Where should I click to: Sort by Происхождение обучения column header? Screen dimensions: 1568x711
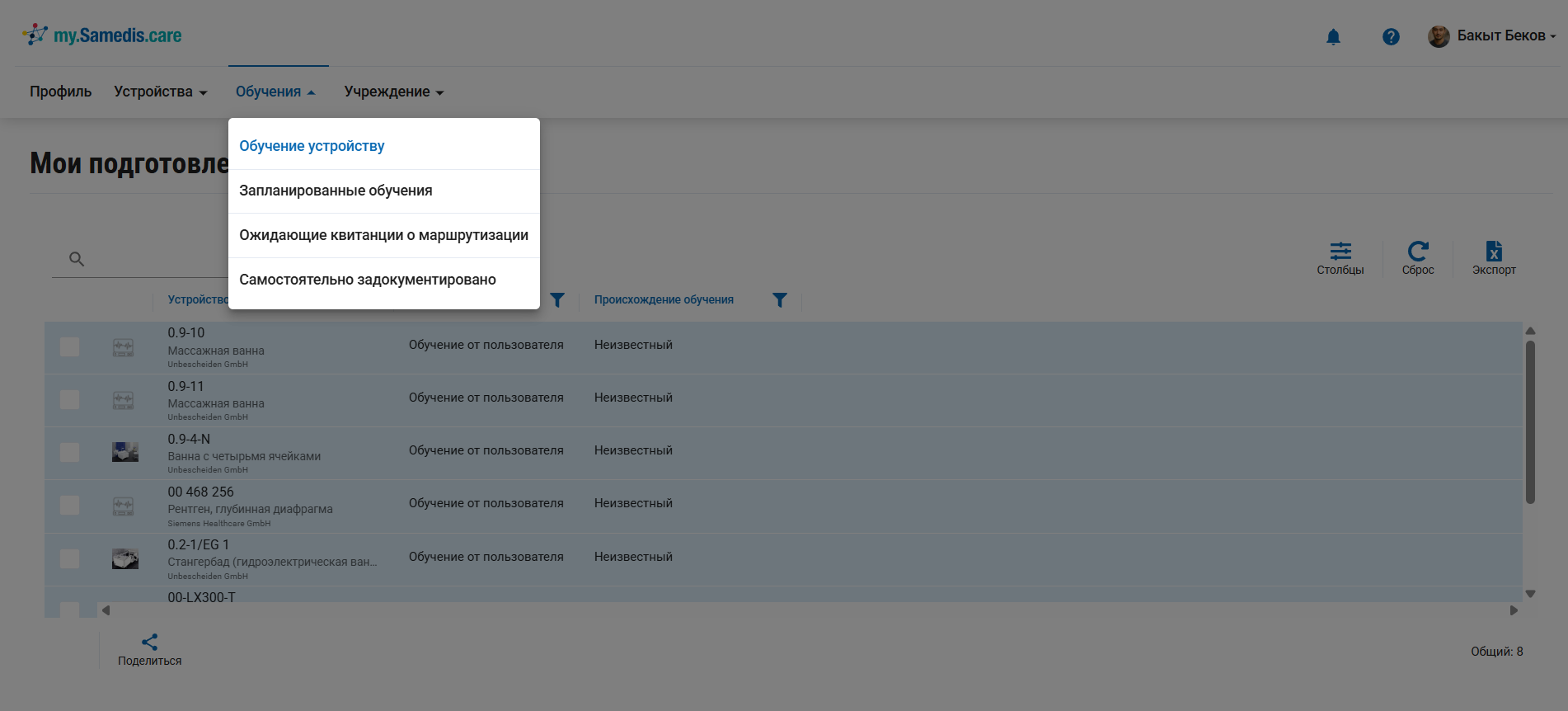[x=664, y=300]
